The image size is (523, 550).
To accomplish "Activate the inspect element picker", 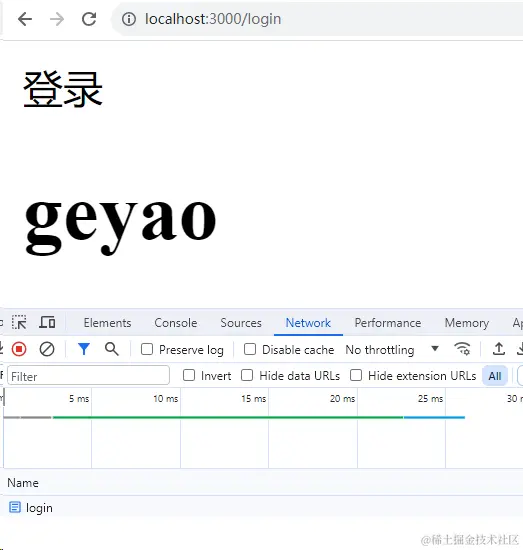I will tap(19, 322).
